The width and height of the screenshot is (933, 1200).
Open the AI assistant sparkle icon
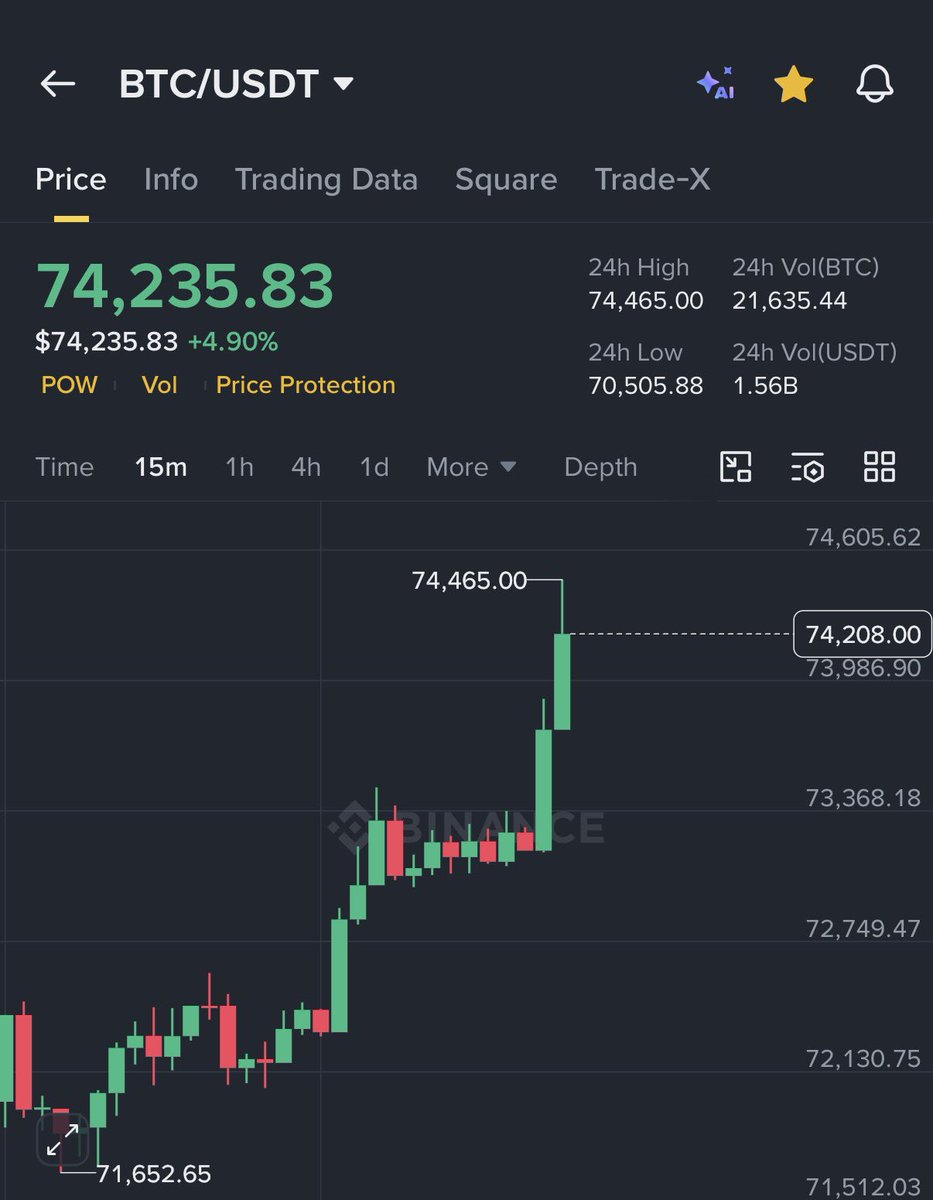tap(716, 85)
